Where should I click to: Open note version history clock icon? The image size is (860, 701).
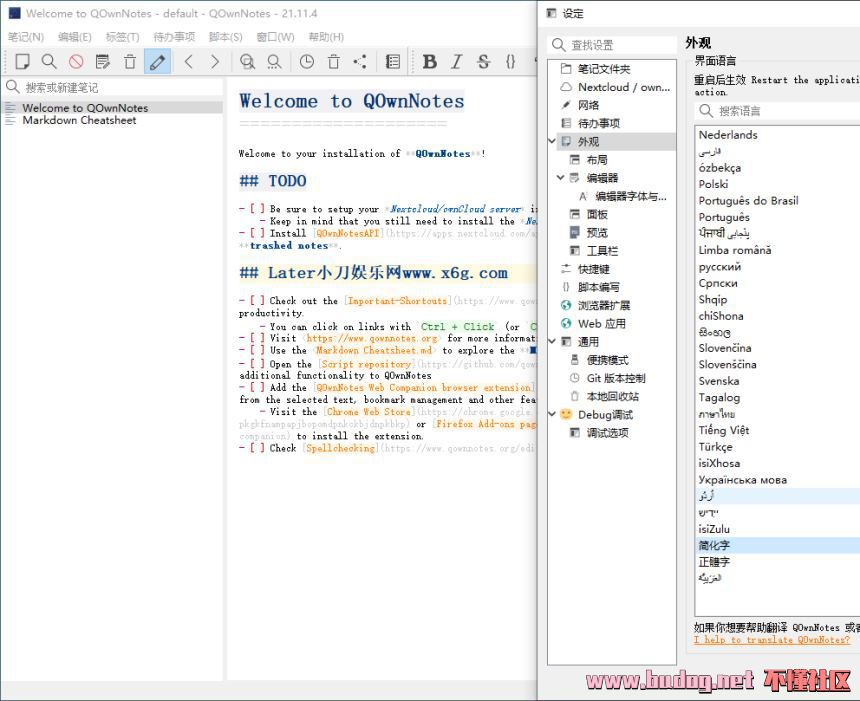pyautogui.click(x=307, y=62)
